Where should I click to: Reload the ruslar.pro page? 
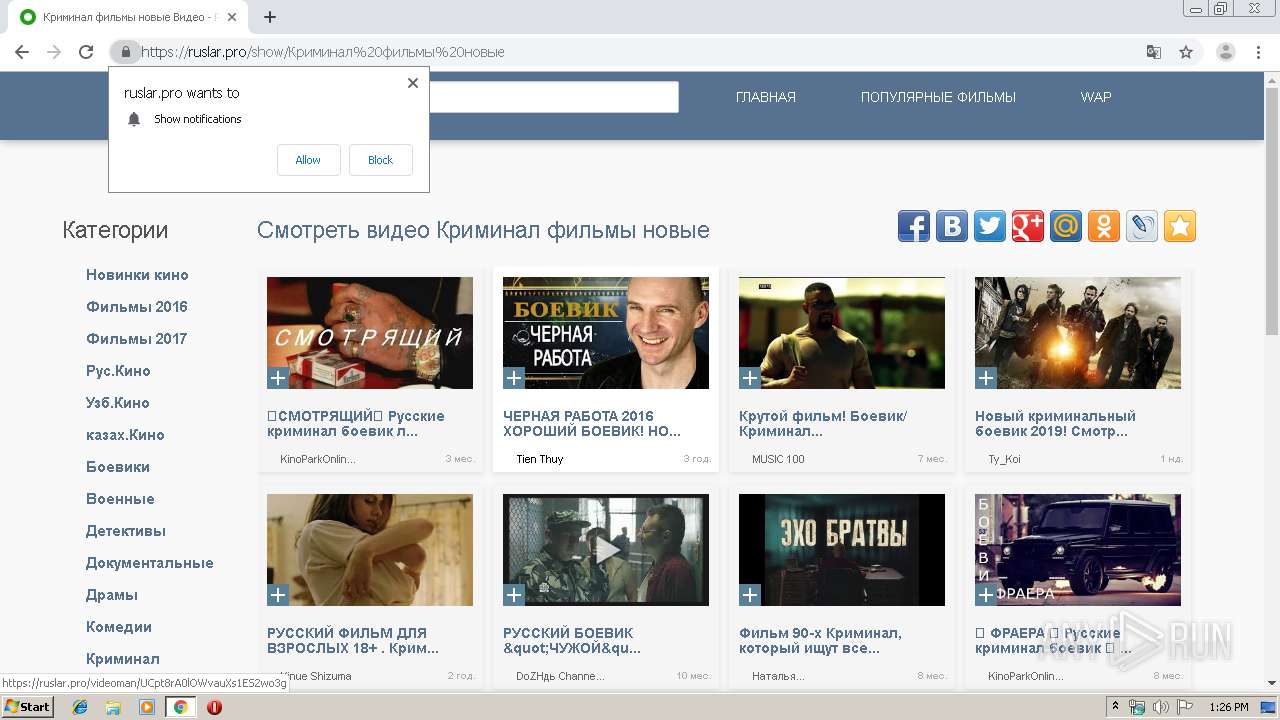(x=86, y=52)
